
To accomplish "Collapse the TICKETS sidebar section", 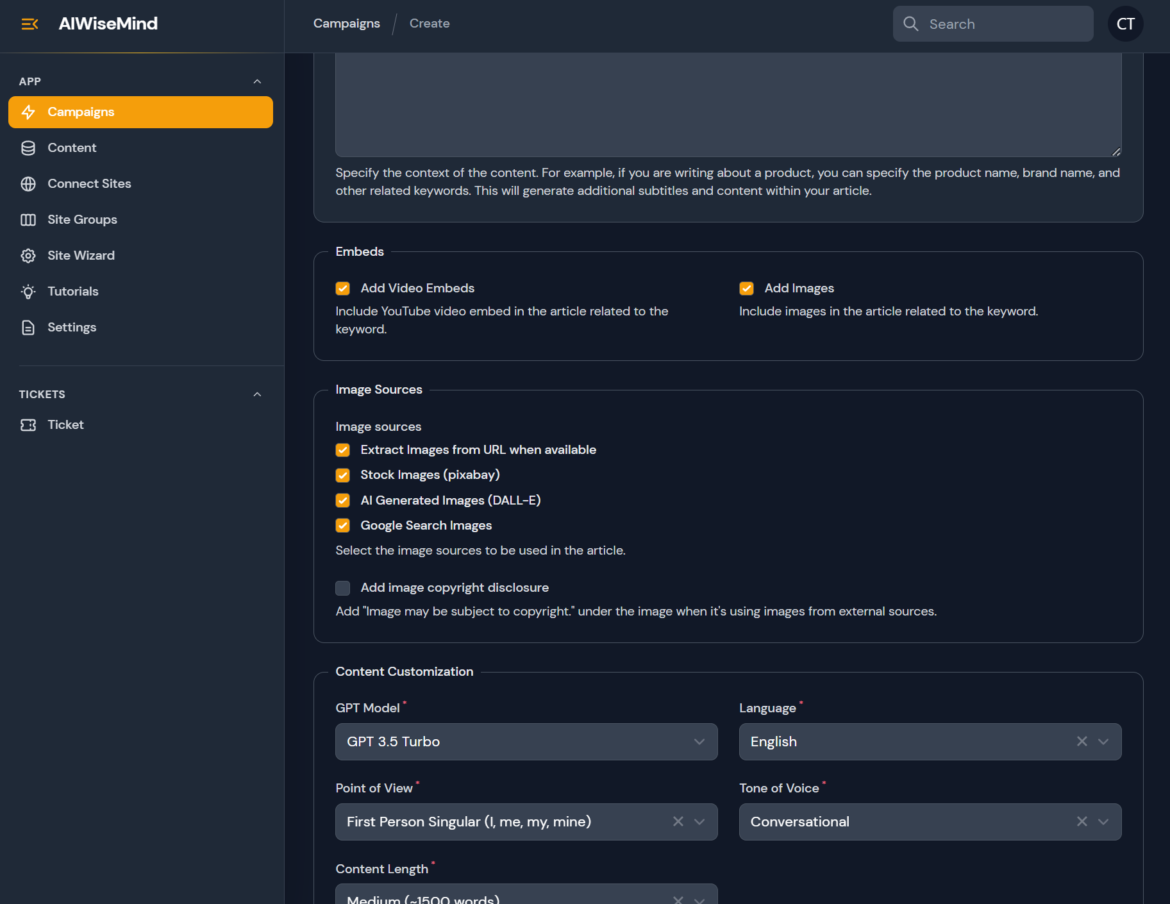I will coord(257,395).
